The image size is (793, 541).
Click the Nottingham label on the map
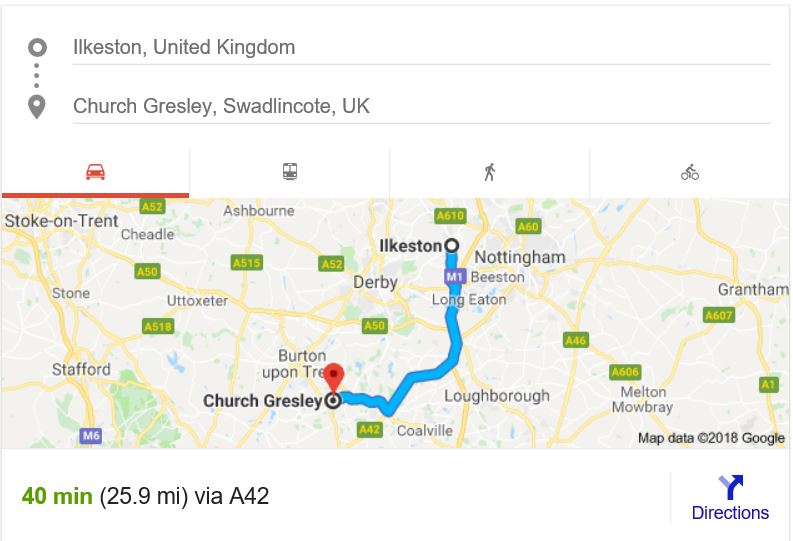click(520, 257)
